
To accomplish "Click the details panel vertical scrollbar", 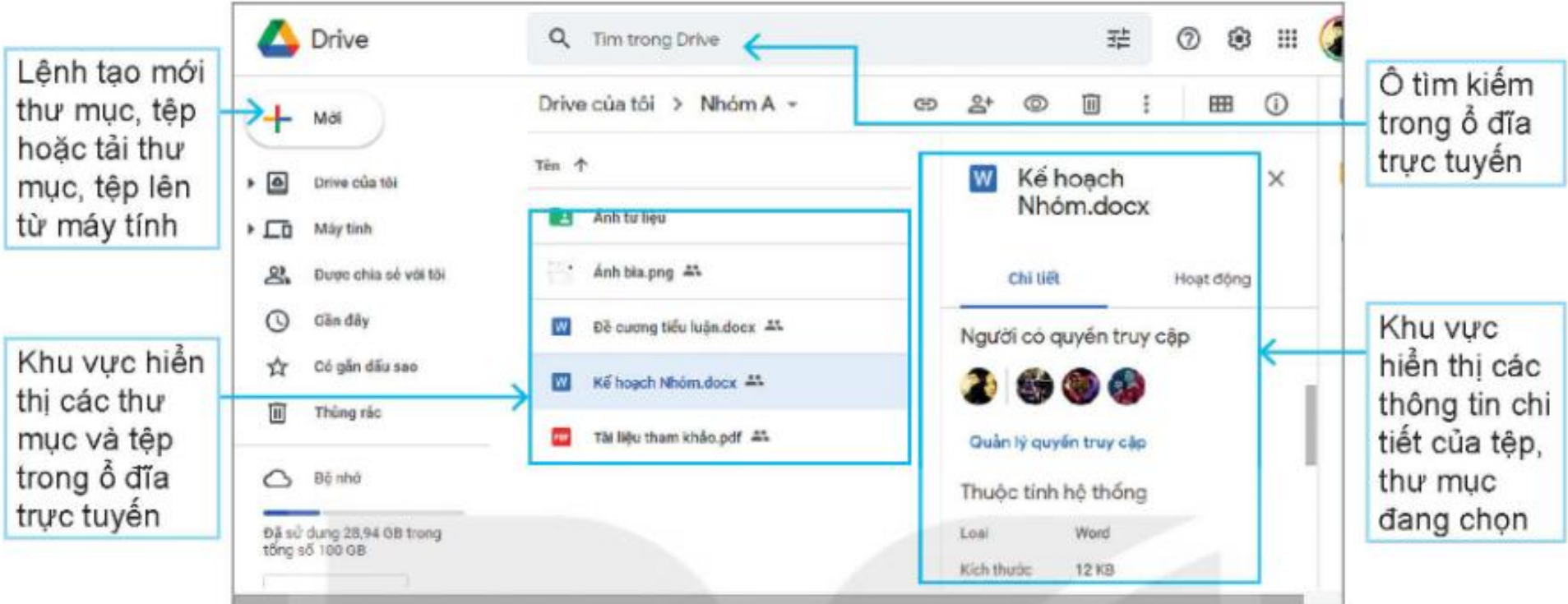I will (x=1310, y=425).
